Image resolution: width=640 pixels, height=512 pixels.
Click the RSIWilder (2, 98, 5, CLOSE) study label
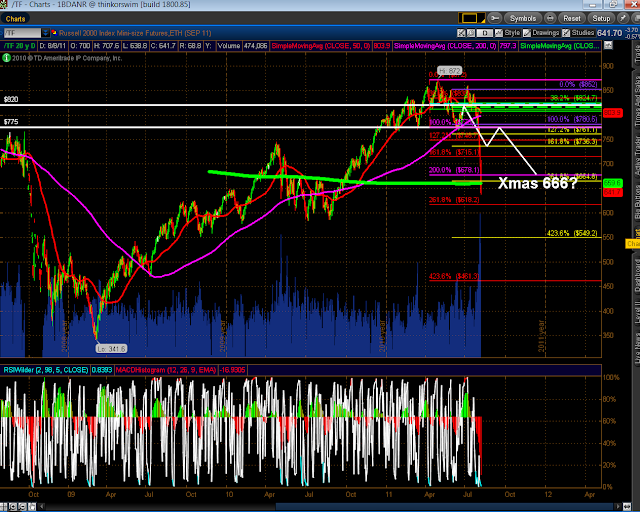46,370
